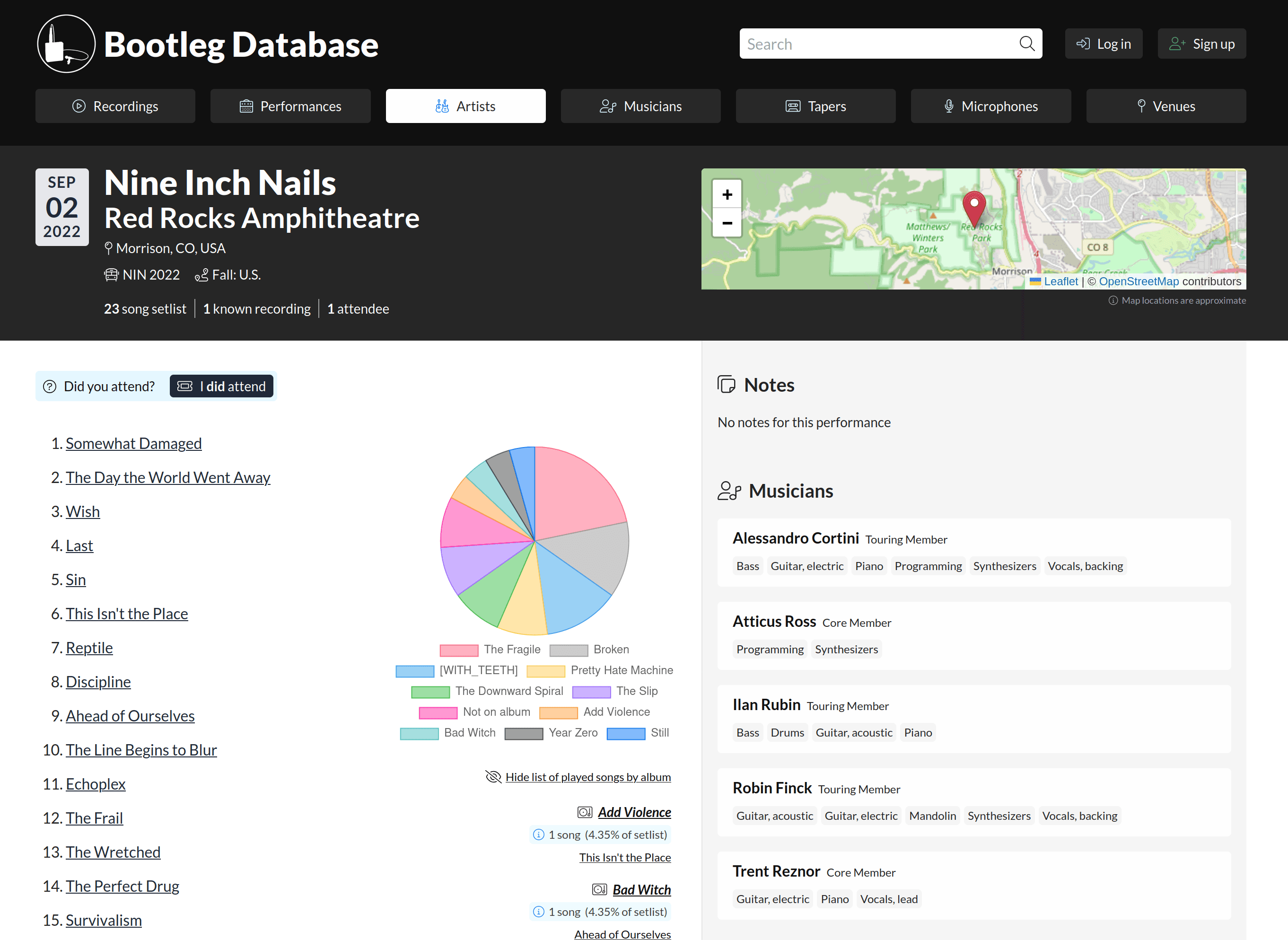Click the magnifier search icon
This screenshot has width=1288, height=940.
1026,44
